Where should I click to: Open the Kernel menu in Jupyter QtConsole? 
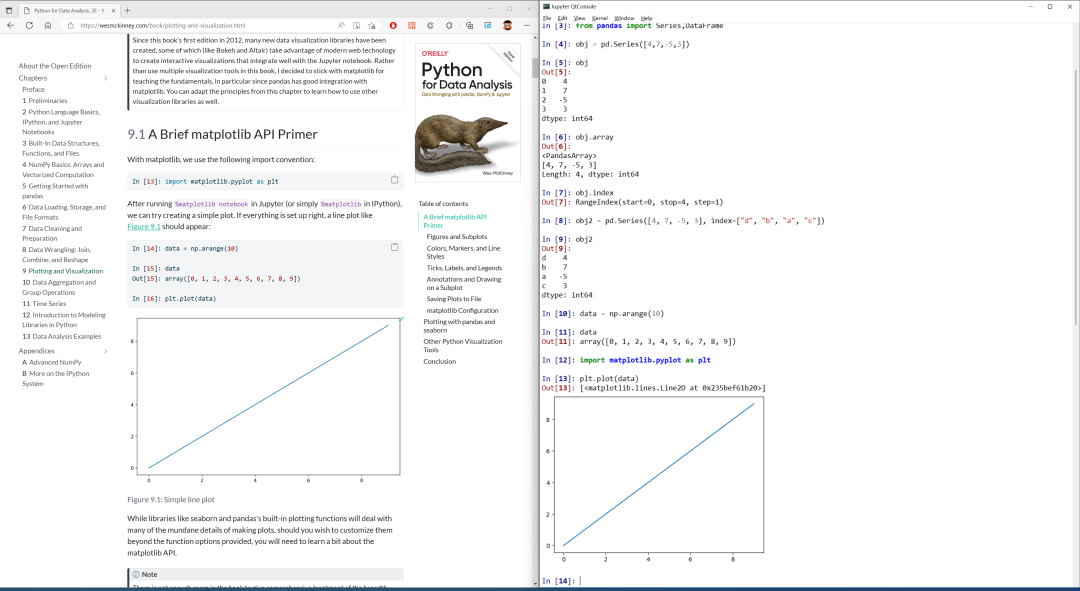coord(601,19)
